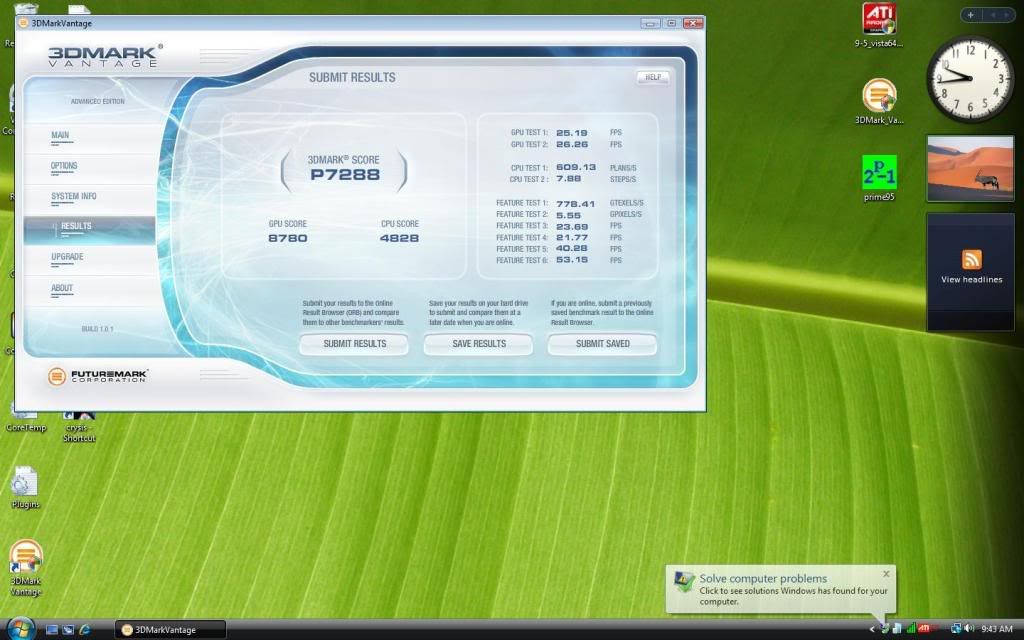The width and height of the screenshot is (1024, 640).
Task: Click Show Desktop in Quick Launch
Action: point(52,630)
